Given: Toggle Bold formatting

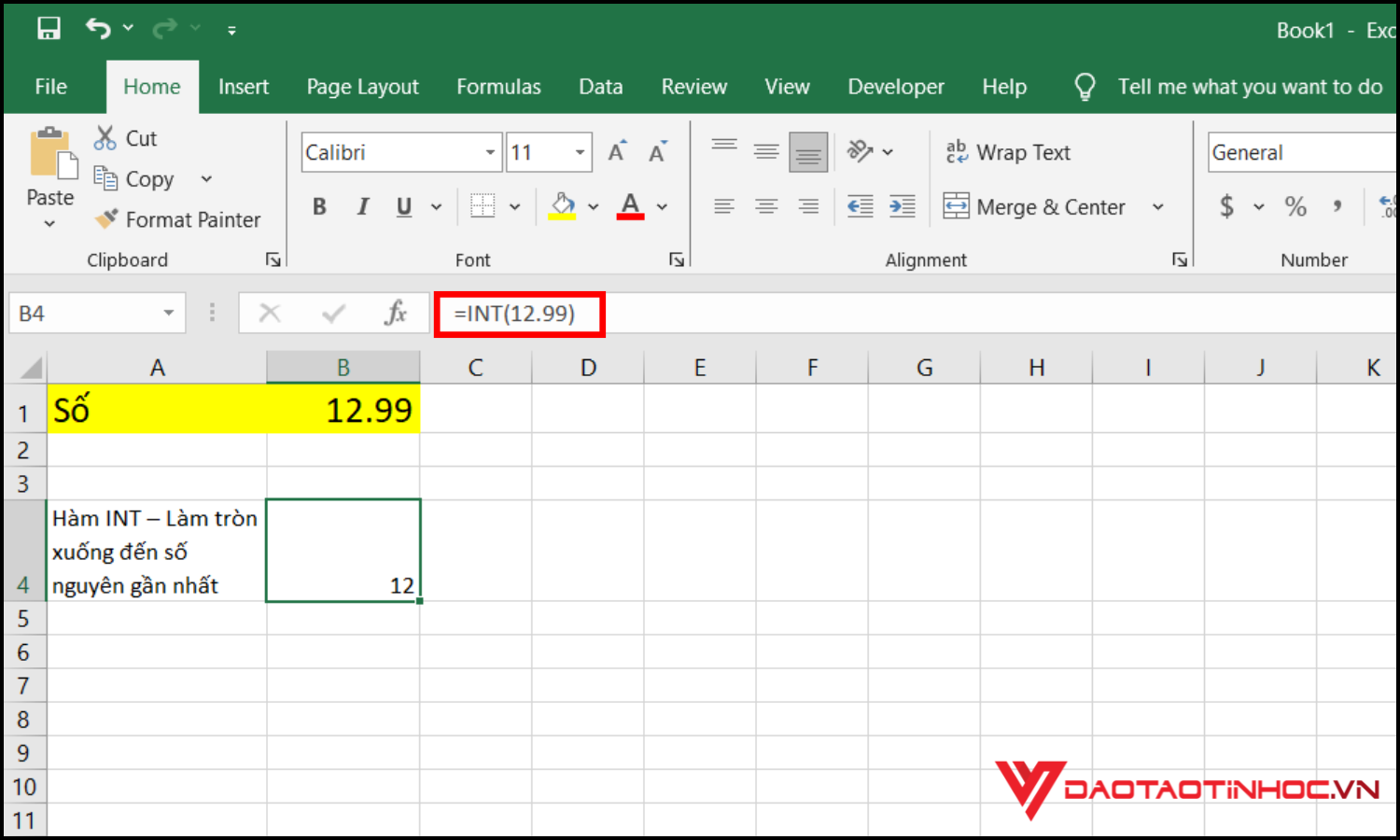Looking at the screenshot, I should [319, 206].
